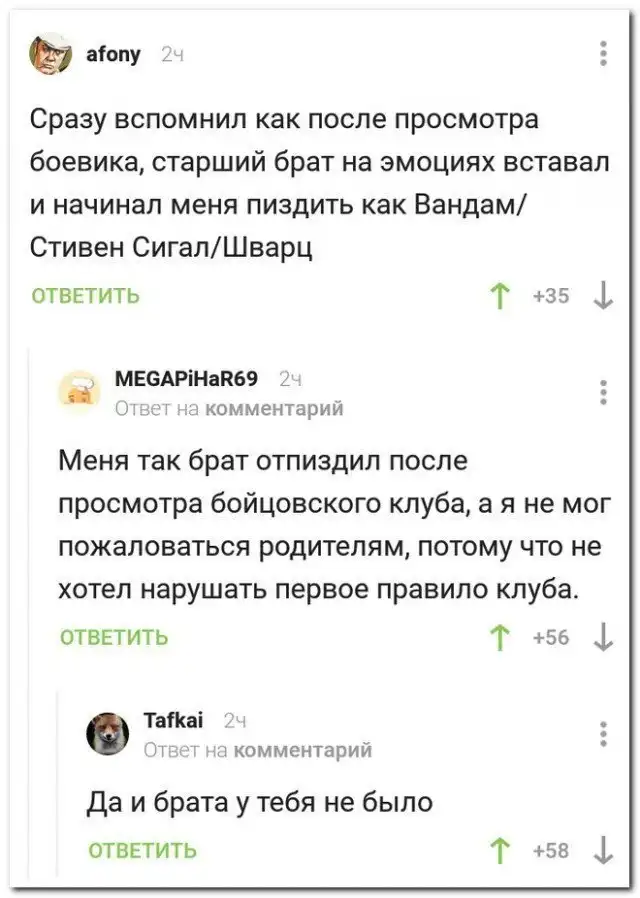640x898 pixels.
Task: Open three-dot menu on afony's comment
Action: coord(603,52)
